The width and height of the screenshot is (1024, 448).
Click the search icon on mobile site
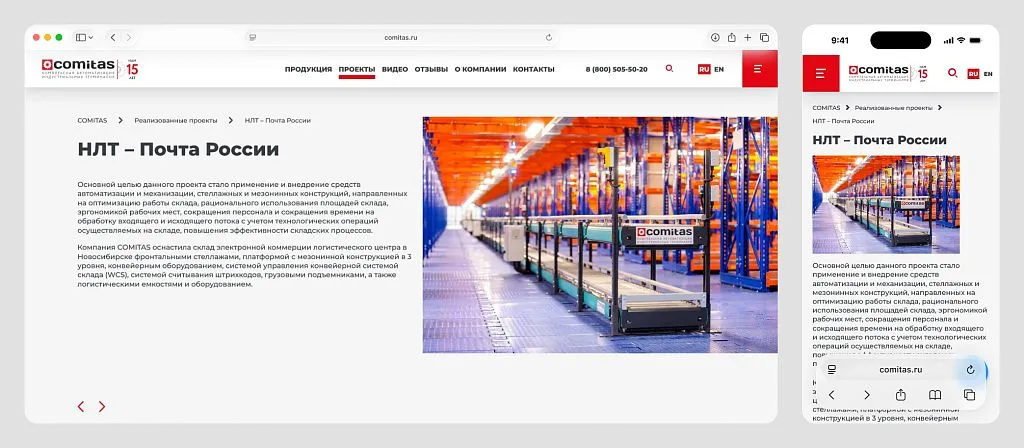[x=953, y=73]
